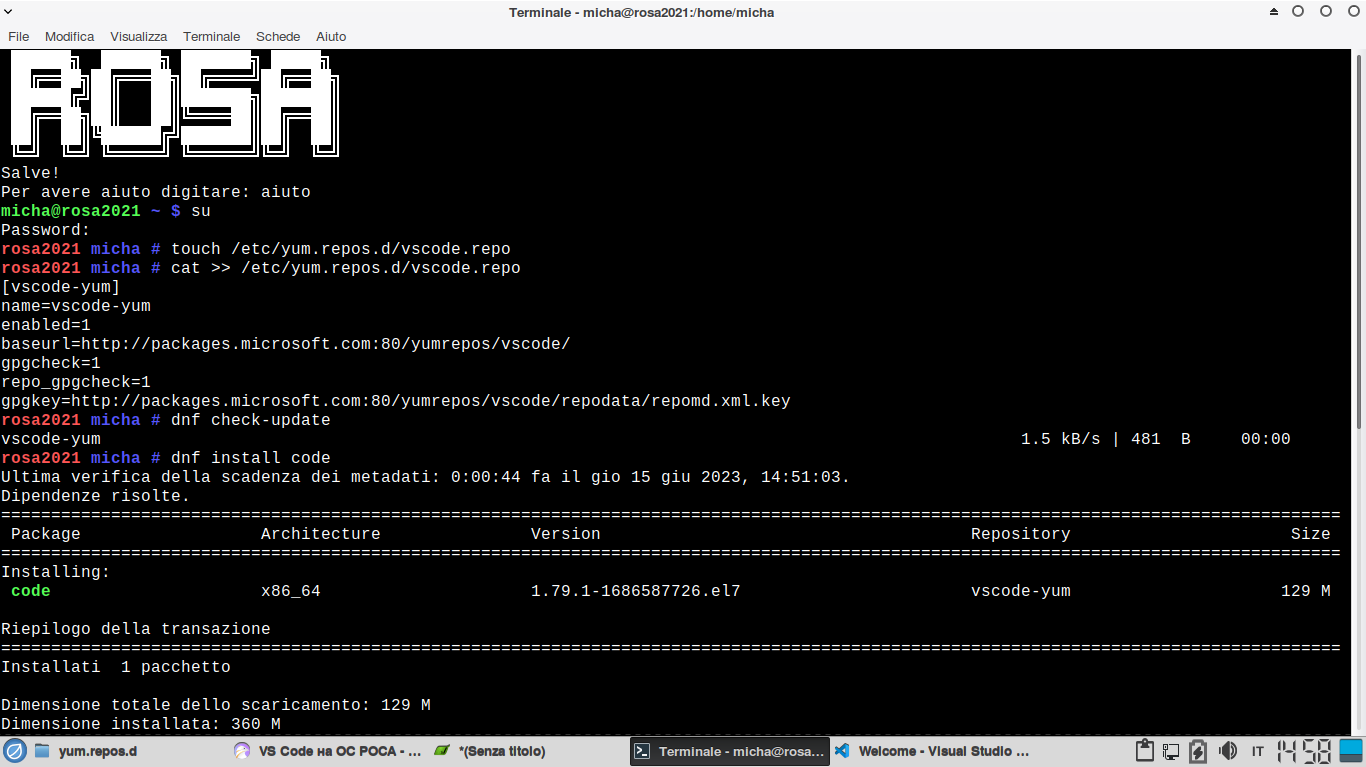Click the 'Ultima verifica della scadenza' metadata line

click(x=426, y=477)
